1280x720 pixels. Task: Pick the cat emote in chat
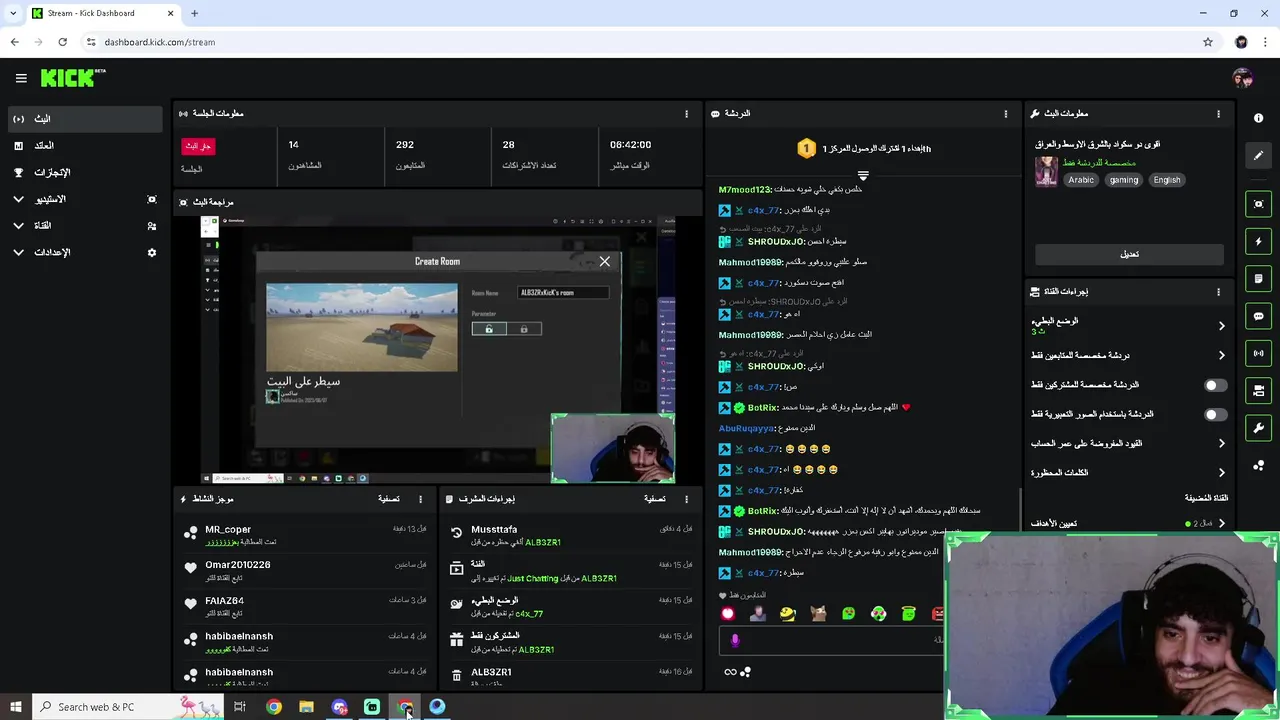818,614
